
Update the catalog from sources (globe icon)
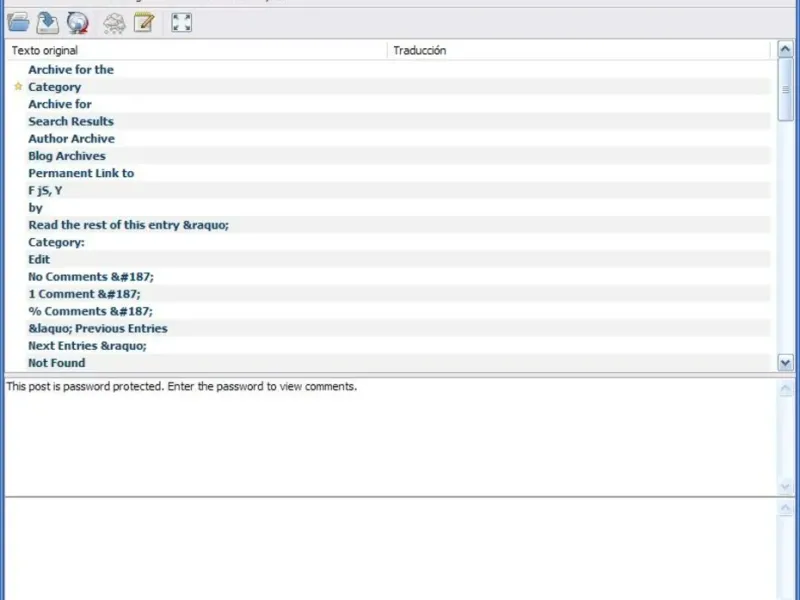coord(78,23)
